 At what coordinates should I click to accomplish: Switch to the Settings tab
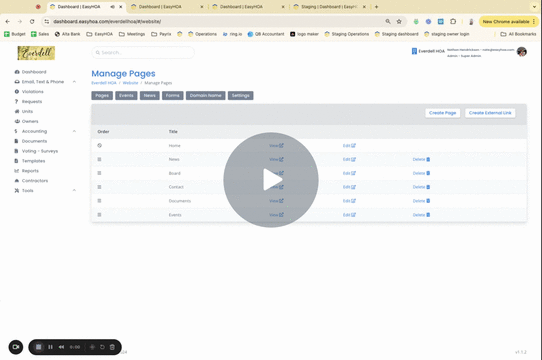click(x=241, y=95)
